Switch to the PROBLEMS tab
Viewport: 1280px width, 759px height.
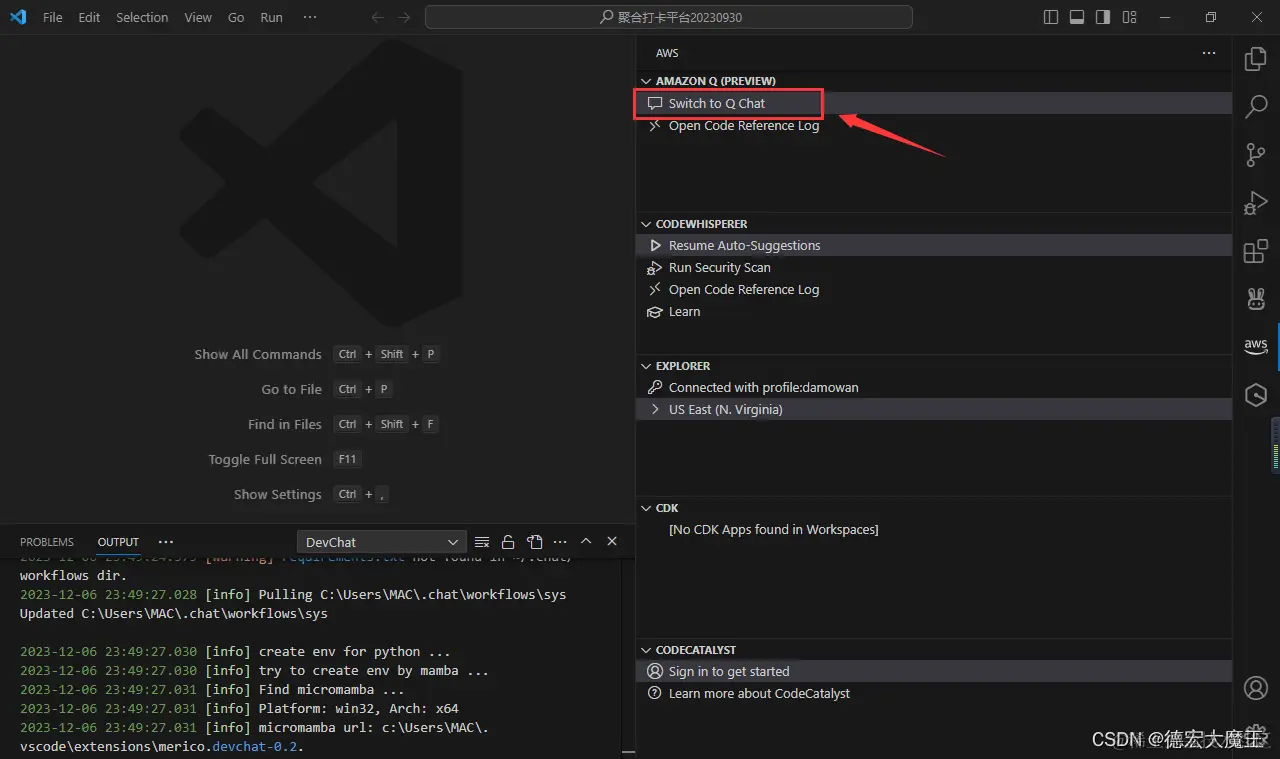47,542
